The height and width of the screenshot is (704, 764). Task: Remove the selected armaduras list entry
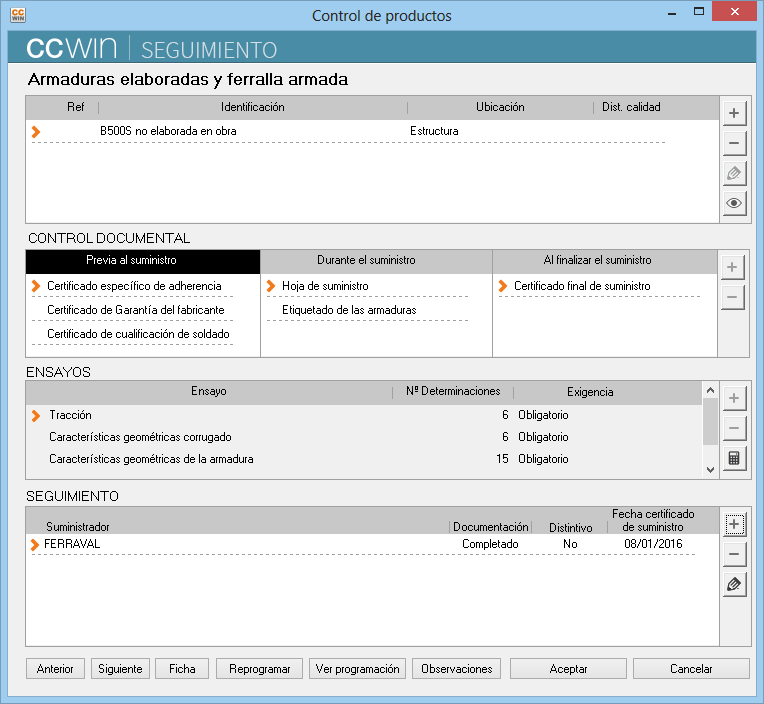click(x=734, y=143)
